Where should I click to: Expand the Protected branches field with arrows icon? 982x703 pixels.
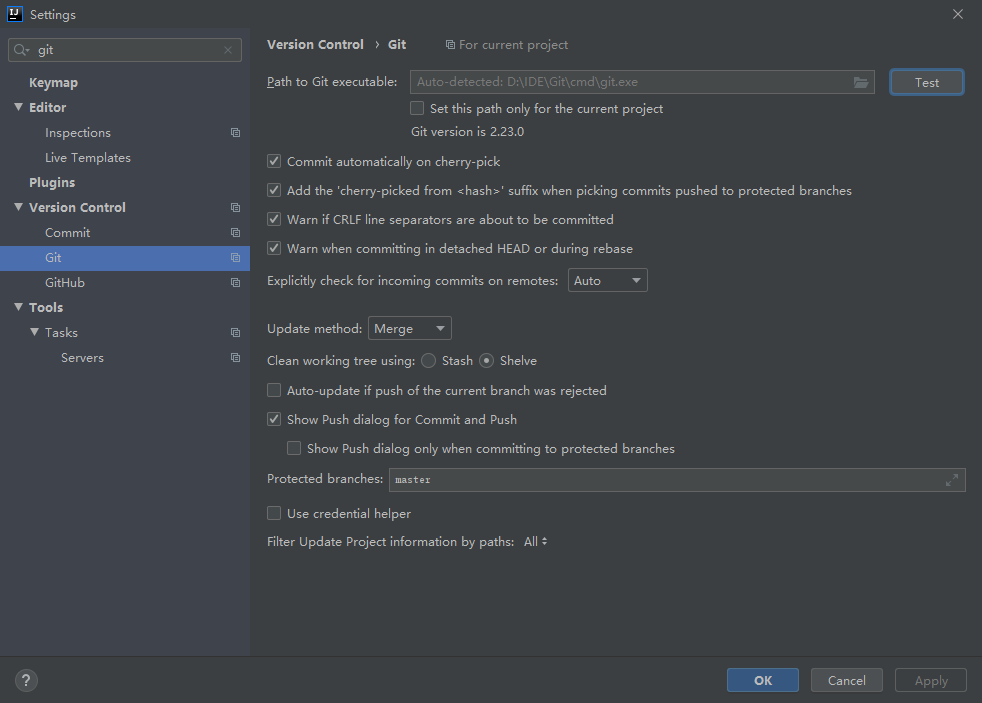coord(952,480)
